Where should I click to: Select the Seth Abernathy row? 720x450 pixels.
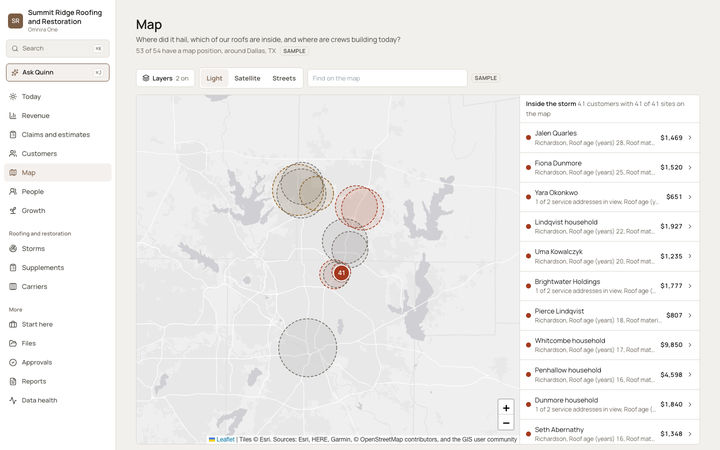coord(609,433)
